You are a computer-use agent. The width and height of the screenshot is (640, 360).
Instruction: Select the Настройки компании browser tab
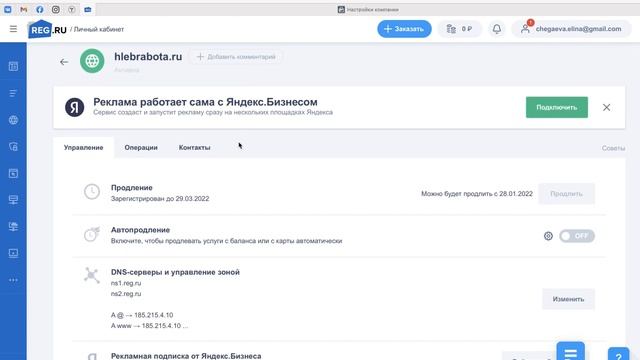coord(368,9)
